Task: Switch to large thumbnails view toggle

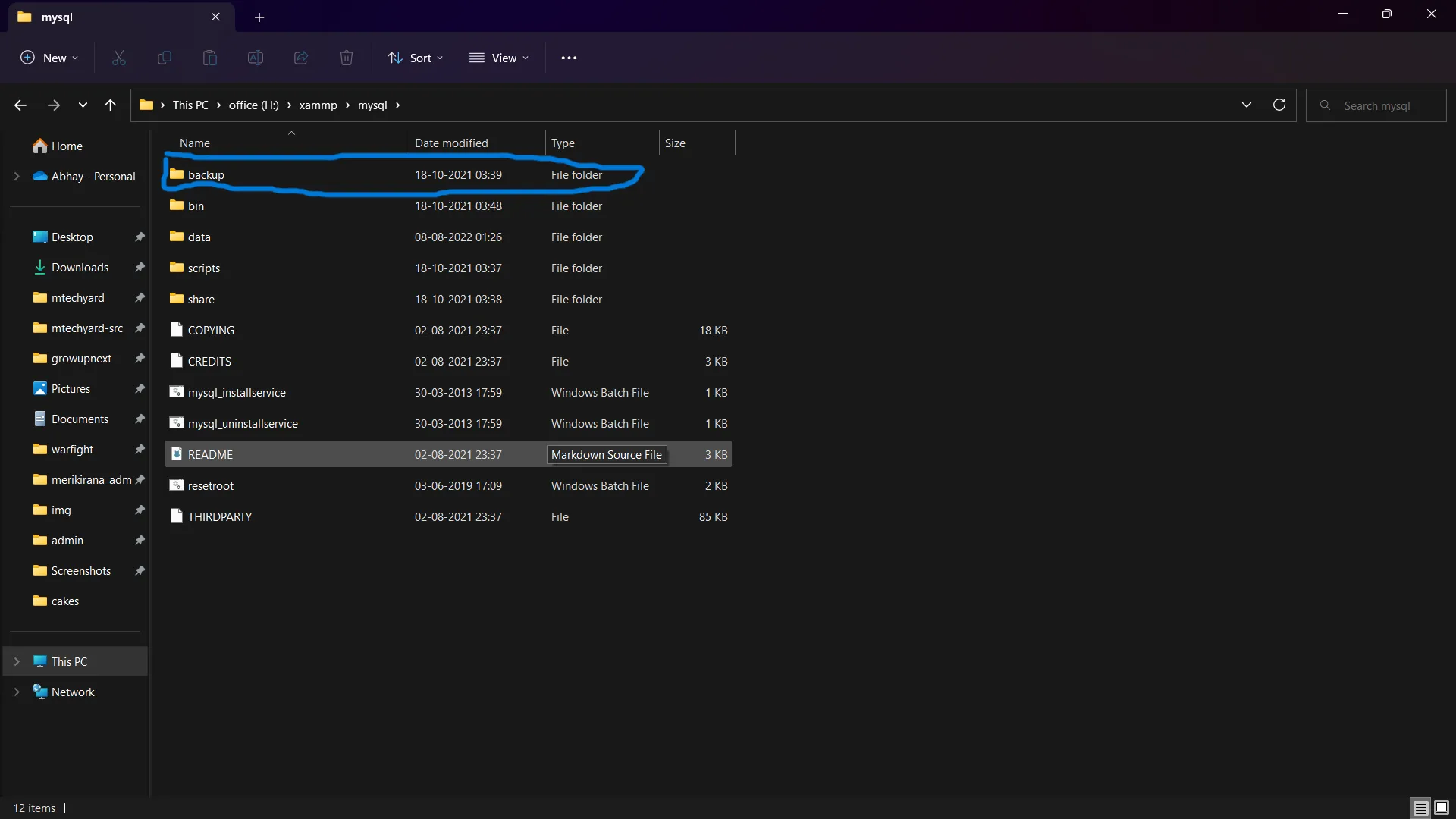Action: click(1442, 808)
